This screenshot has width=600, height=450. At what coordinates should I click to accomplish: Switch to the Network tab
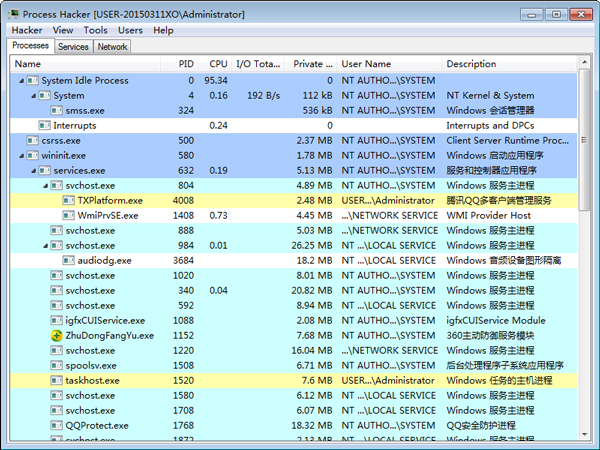112,47
